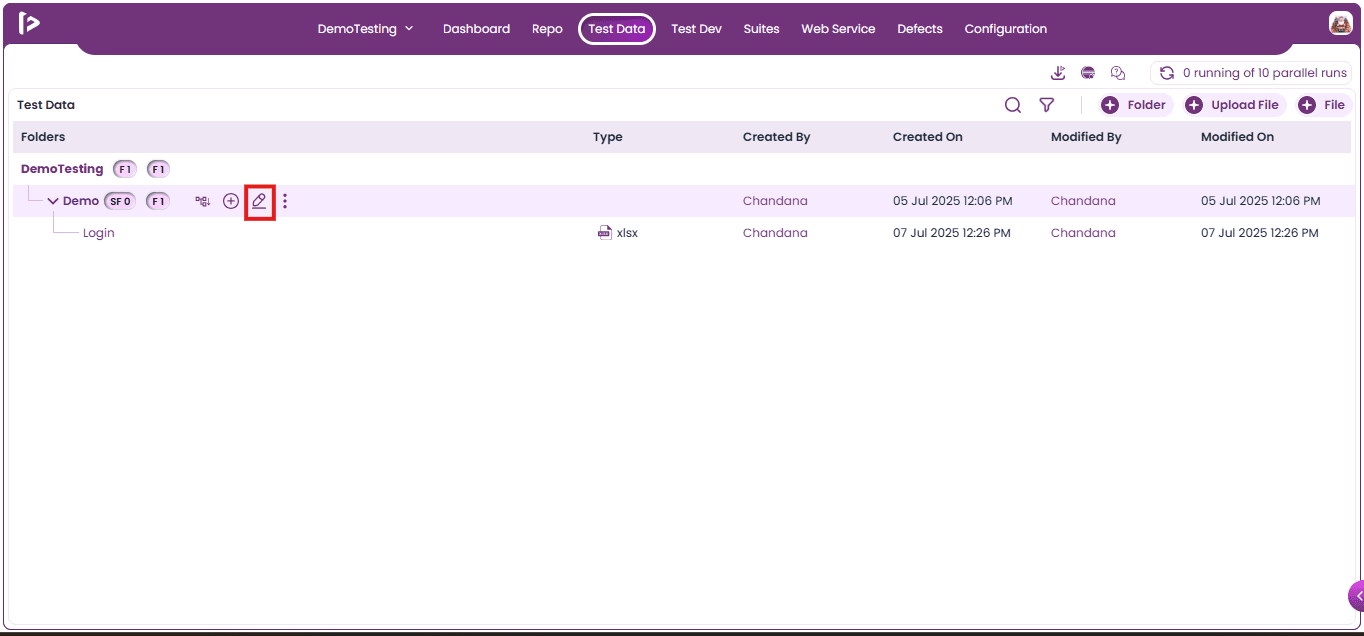1364x636 pixels.
Task: Click the pencil edit icon for Demo folder
Action: (x=259, y=201)
